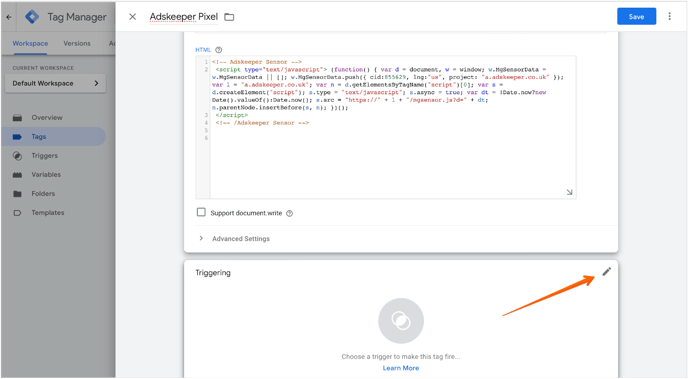
Task: Edit the Adskeeper Pixel tag name
Action: [183, 17]
